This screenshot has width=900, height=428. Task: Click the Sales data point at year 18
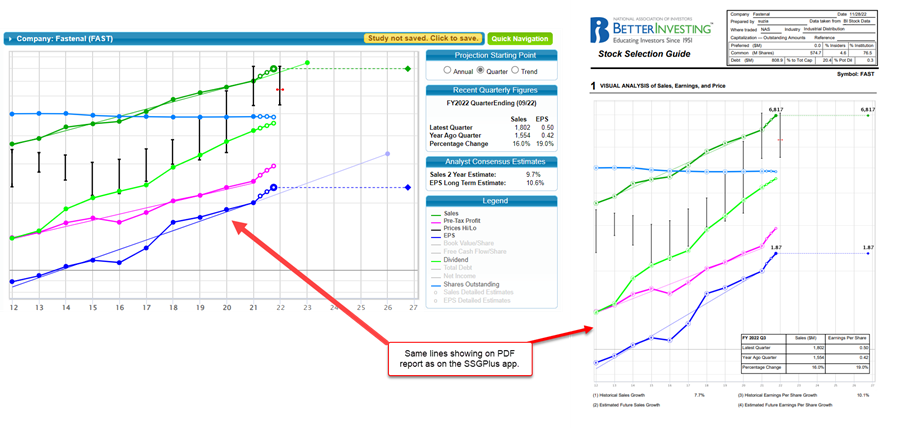tap(173, 100)
